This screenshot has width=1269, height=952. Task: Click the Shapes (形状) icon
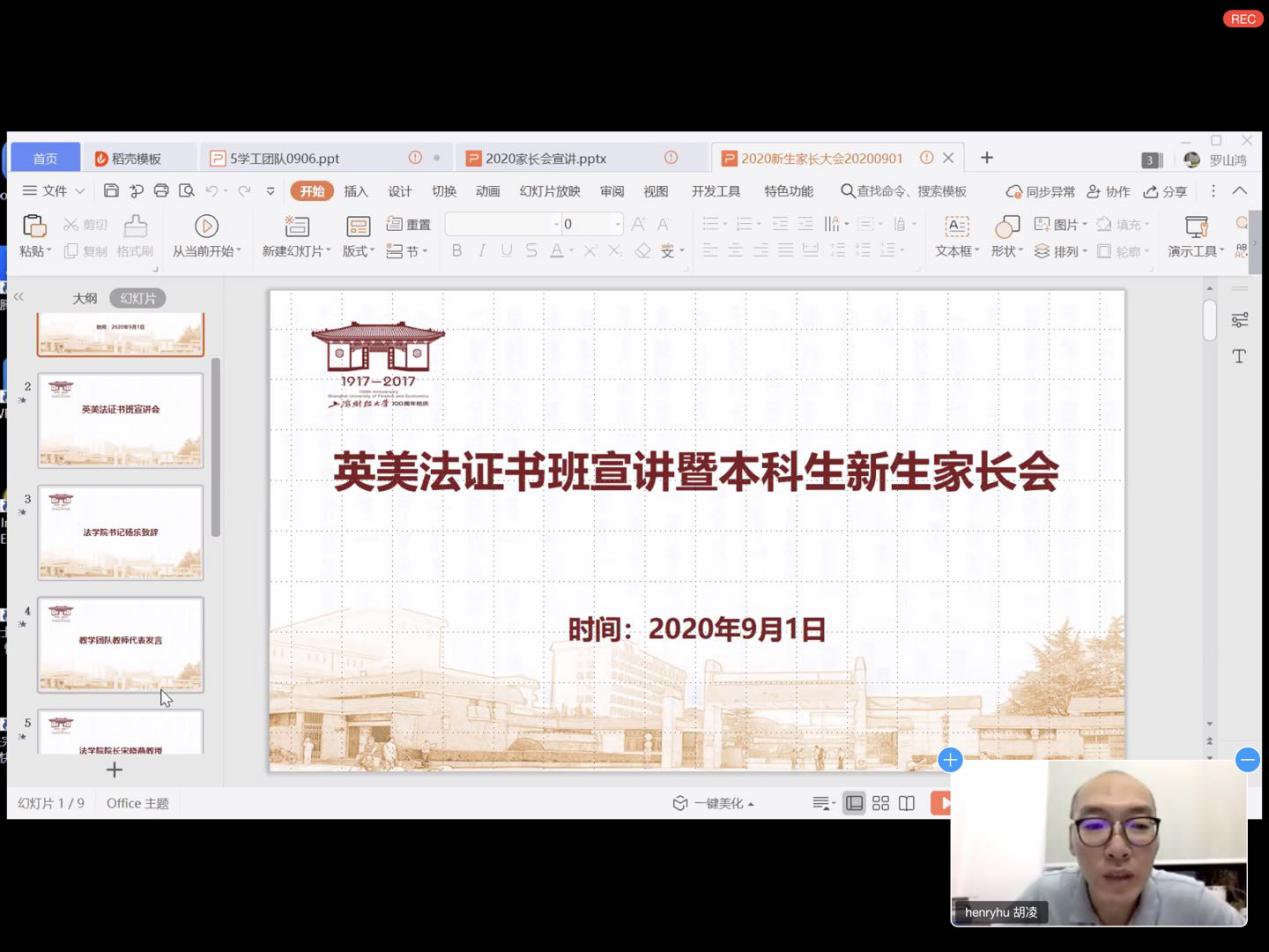(1006, 226)
